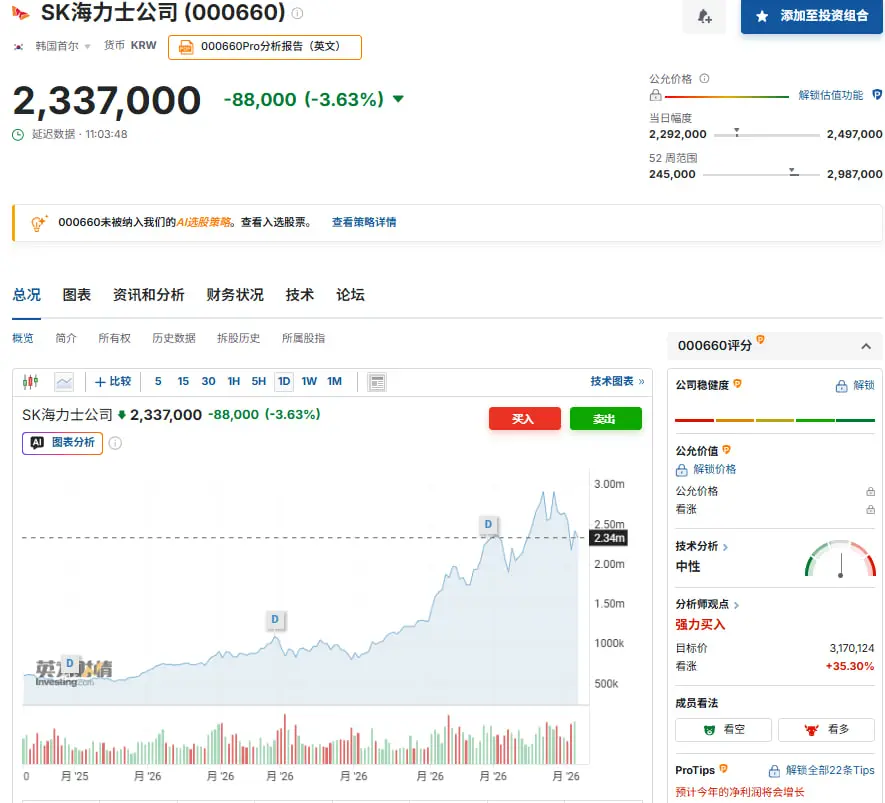The image size is (885, 803).
Task: Vote 看空 bearish with the bear button
Action: click(723, 730)
